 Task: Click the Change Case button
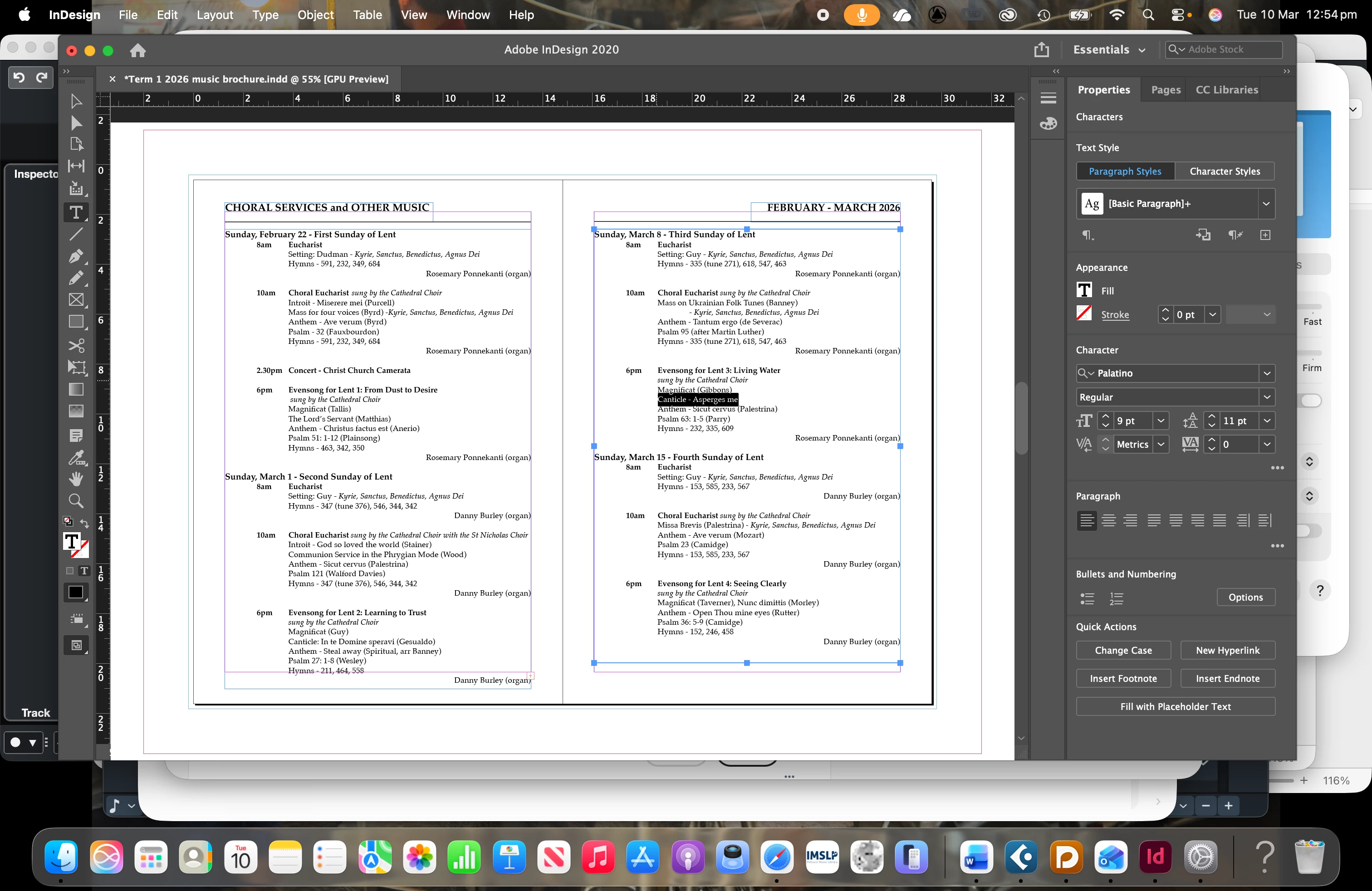point(1123,650)
